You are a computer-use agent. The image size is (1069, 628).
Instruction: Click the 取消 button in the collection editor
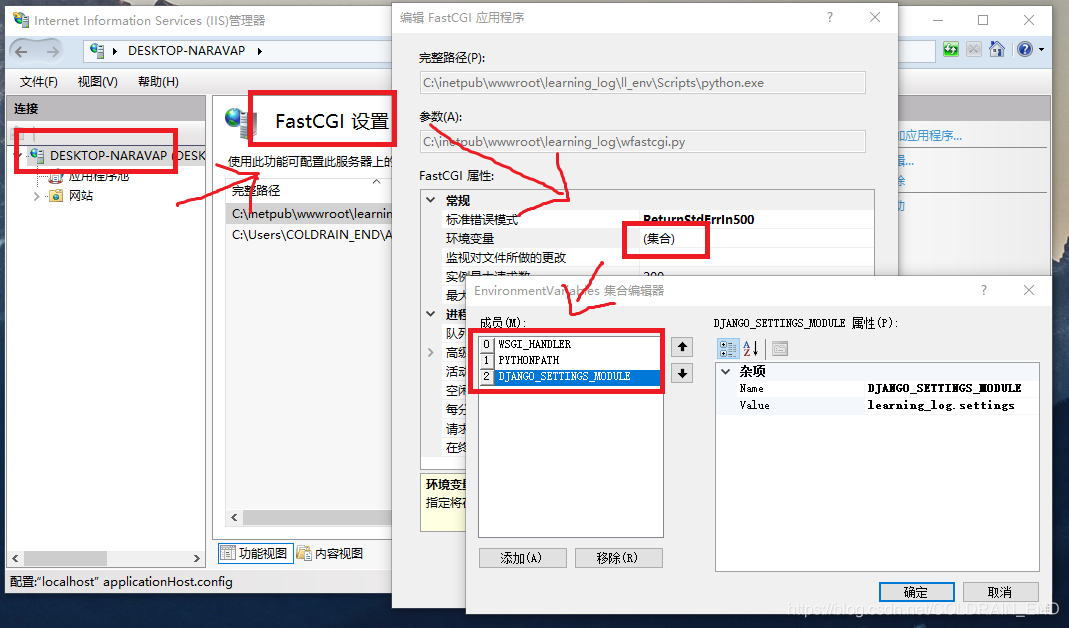tap(999, 591)
